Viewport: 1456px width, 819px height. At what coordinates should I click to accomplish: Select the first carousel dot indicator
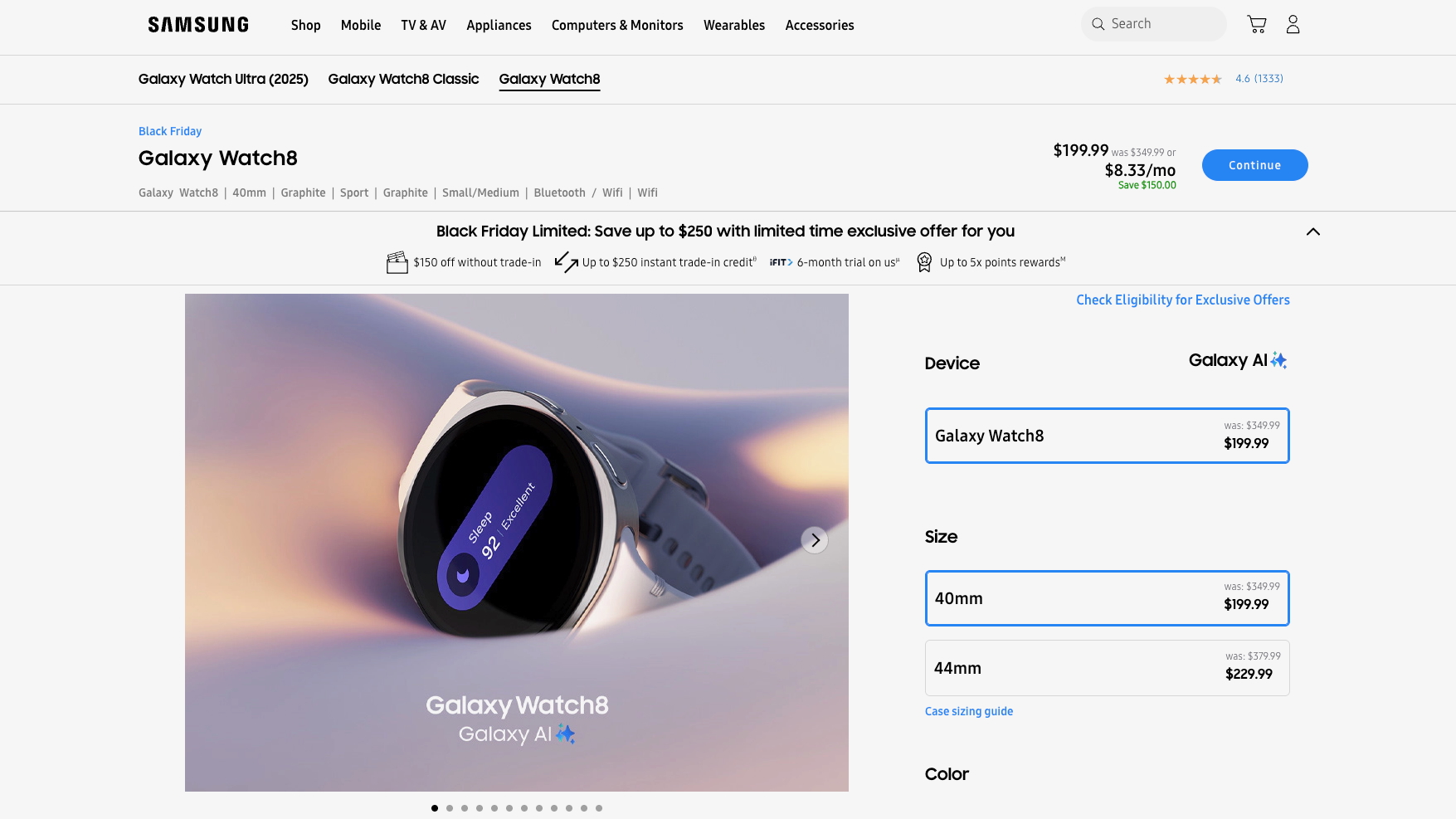pos(435,807)
